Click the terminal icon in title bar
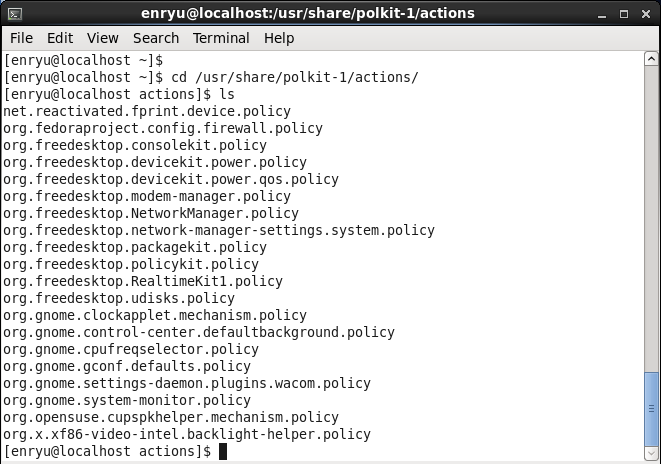Viewport: 661px width, 464px height. (15, 14)
